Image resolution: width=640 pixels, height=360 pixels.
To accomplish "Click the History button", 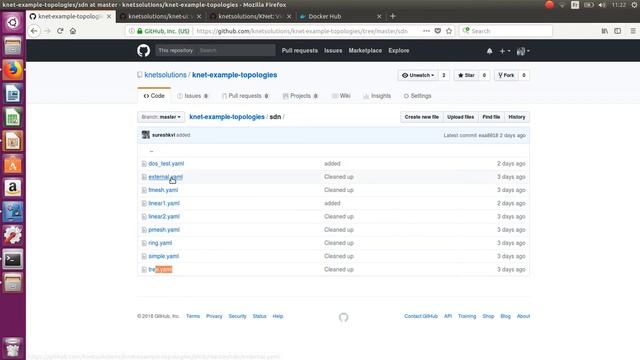I will pyautogui.click(x=517, y=117).
